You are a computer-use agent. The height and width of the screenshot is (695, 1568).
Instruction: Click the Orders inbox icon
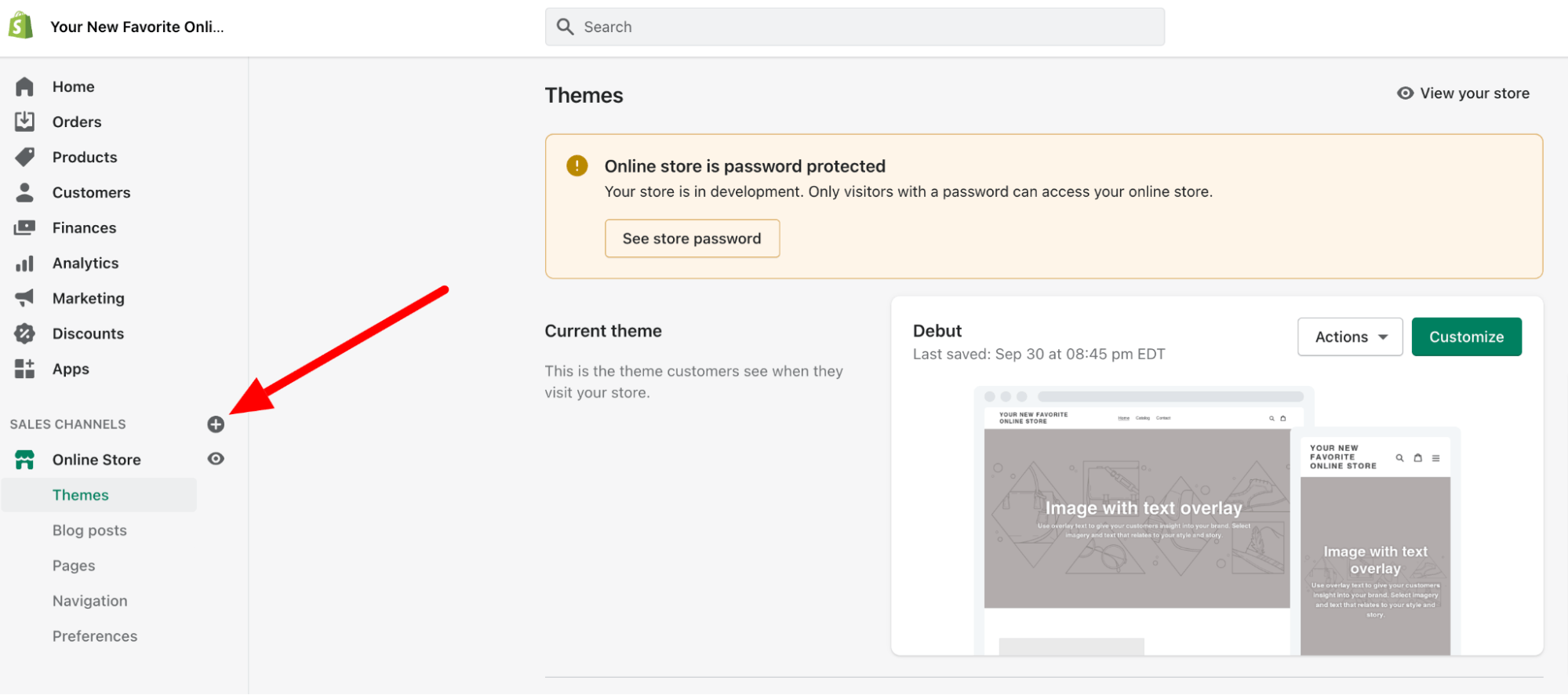coord(24,122)
